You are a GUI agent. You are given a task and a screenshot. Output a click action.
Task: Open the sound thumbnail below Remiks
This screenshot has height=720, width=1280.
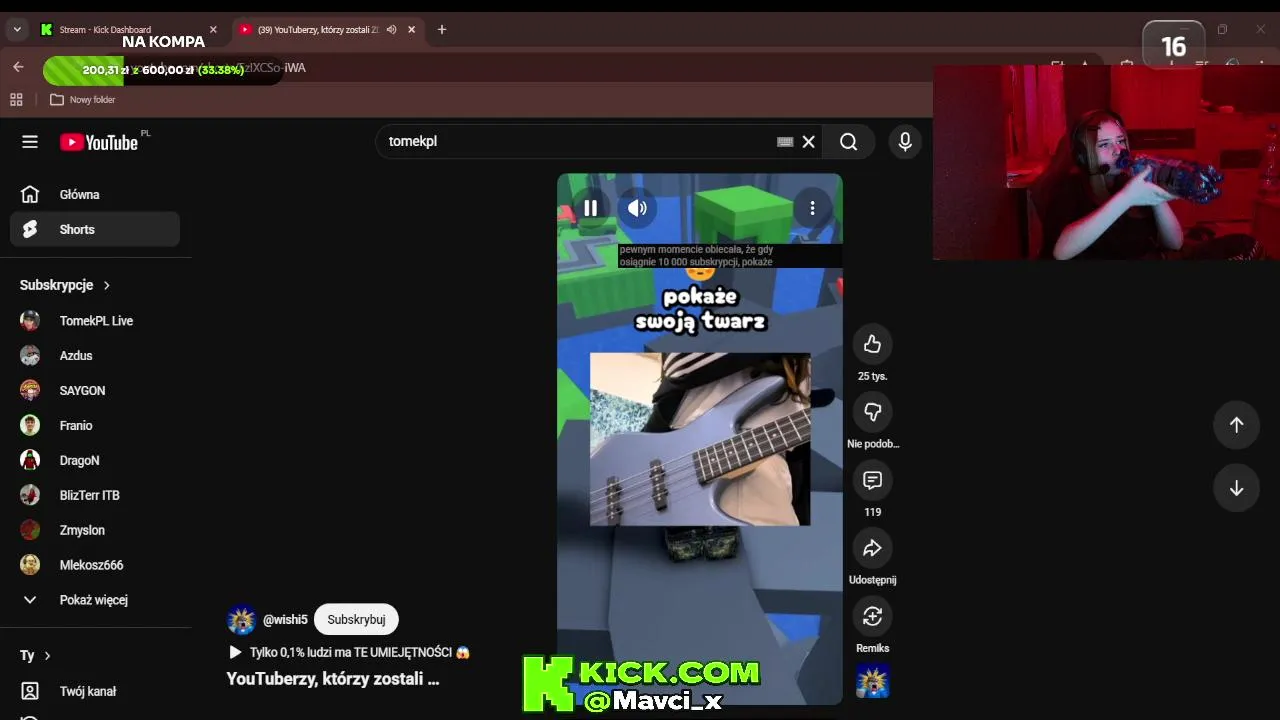pyautogui.click(x=872, y=681)
